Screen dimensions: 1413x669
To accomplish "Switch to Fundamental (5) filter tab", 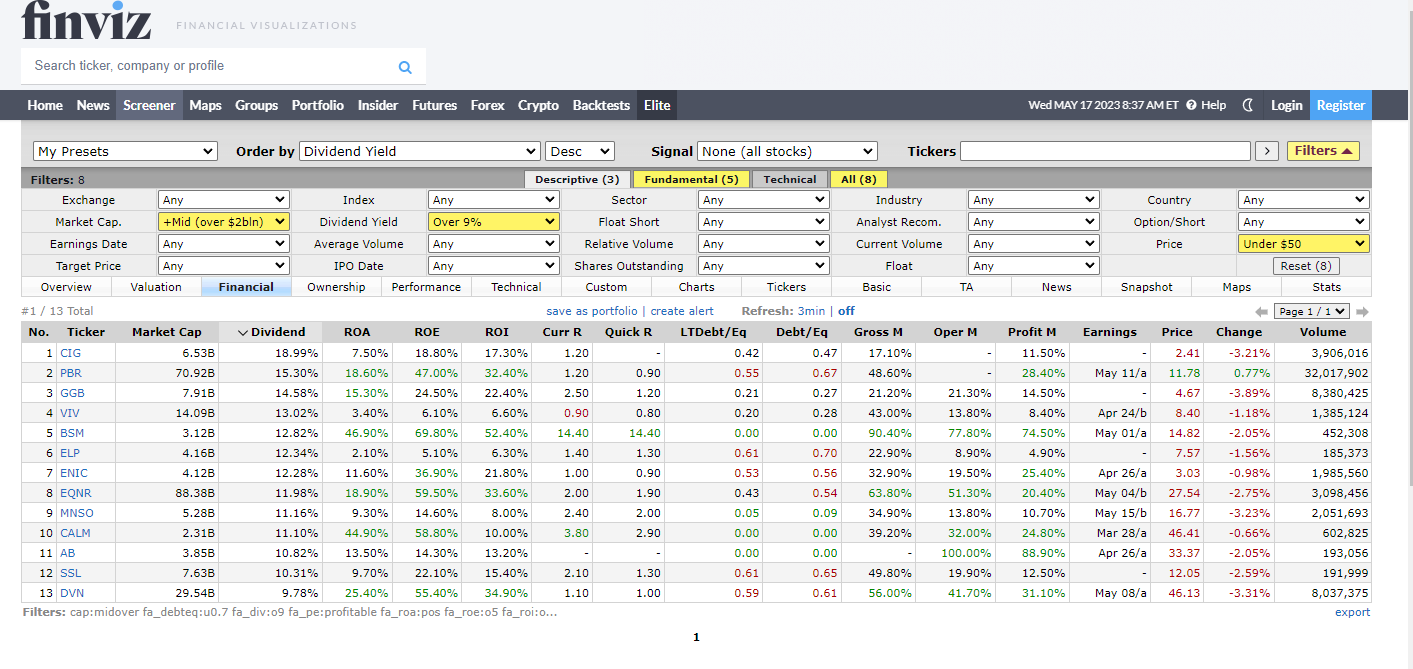I will pos(691,180).
